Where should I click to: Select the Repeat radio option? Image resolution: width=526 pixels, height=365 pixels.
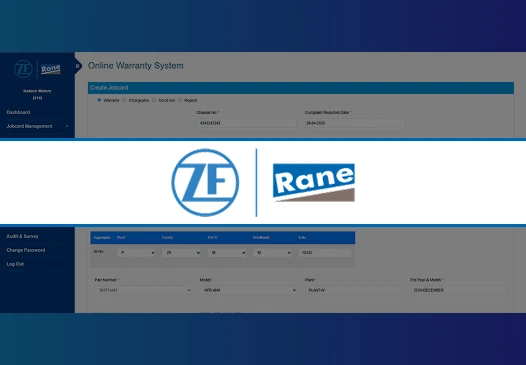[180, 100]
